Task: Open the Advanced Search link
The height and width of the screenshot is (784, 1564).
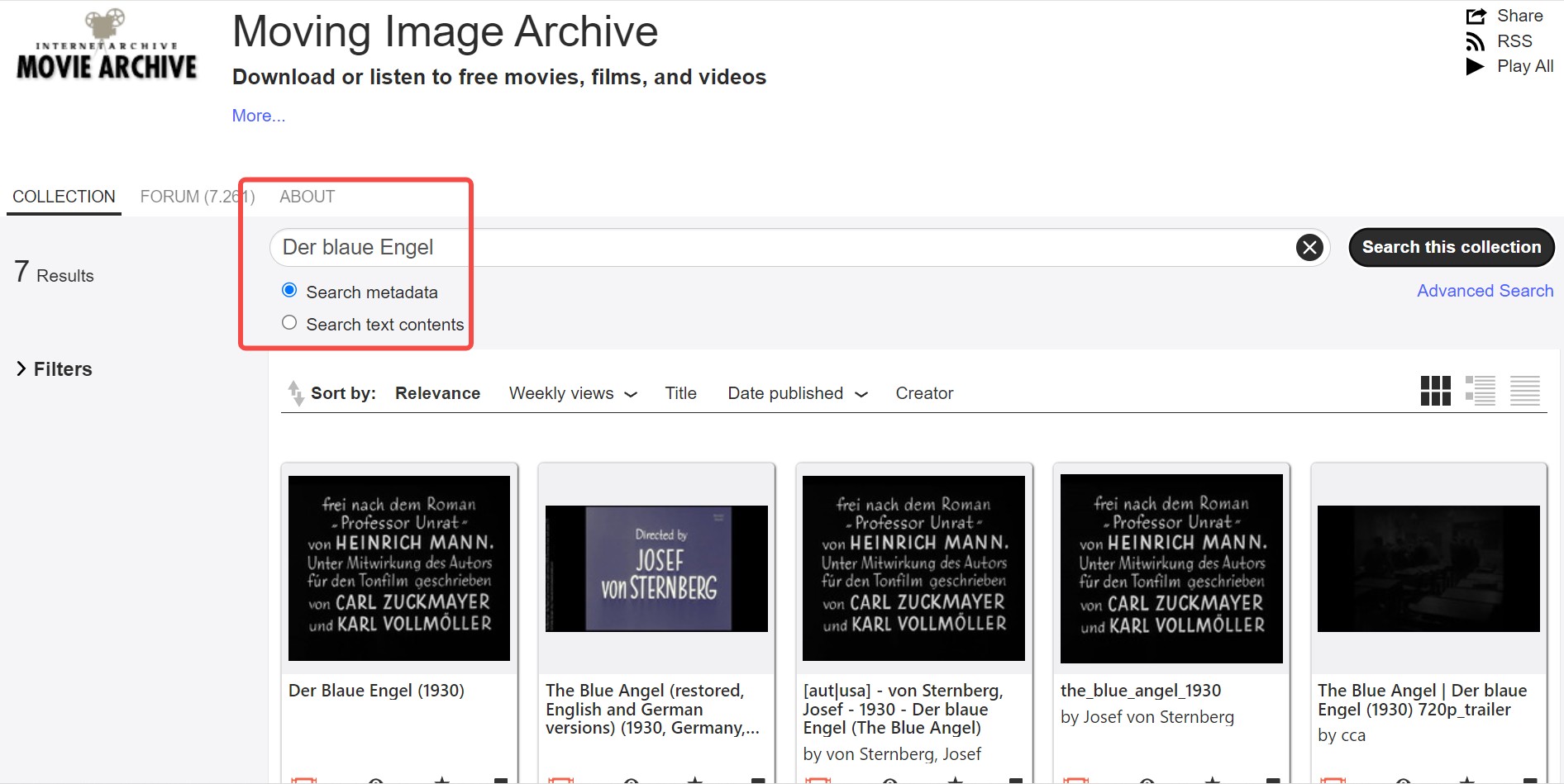Action: pos(1485,291)
